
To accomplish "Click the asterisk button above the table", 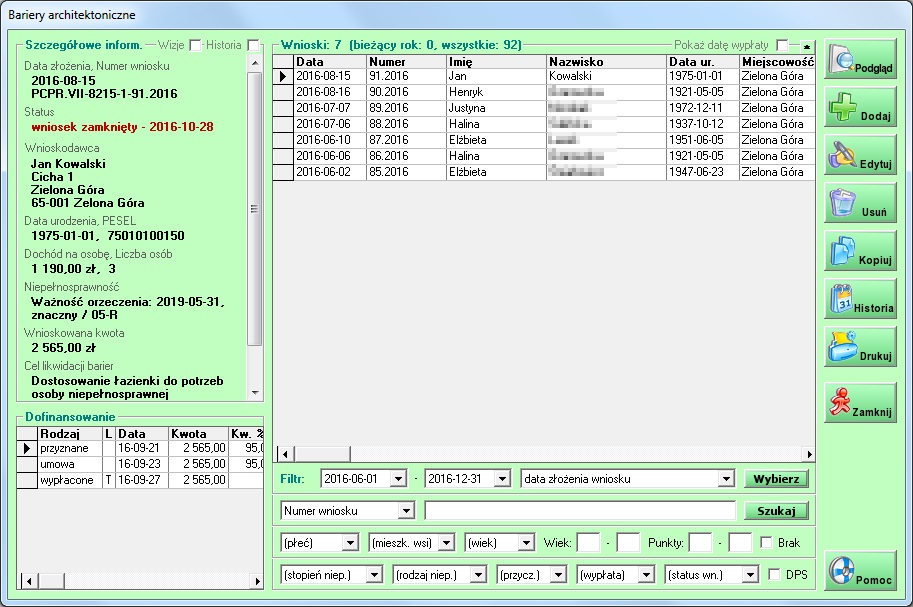I will point(807,46).
